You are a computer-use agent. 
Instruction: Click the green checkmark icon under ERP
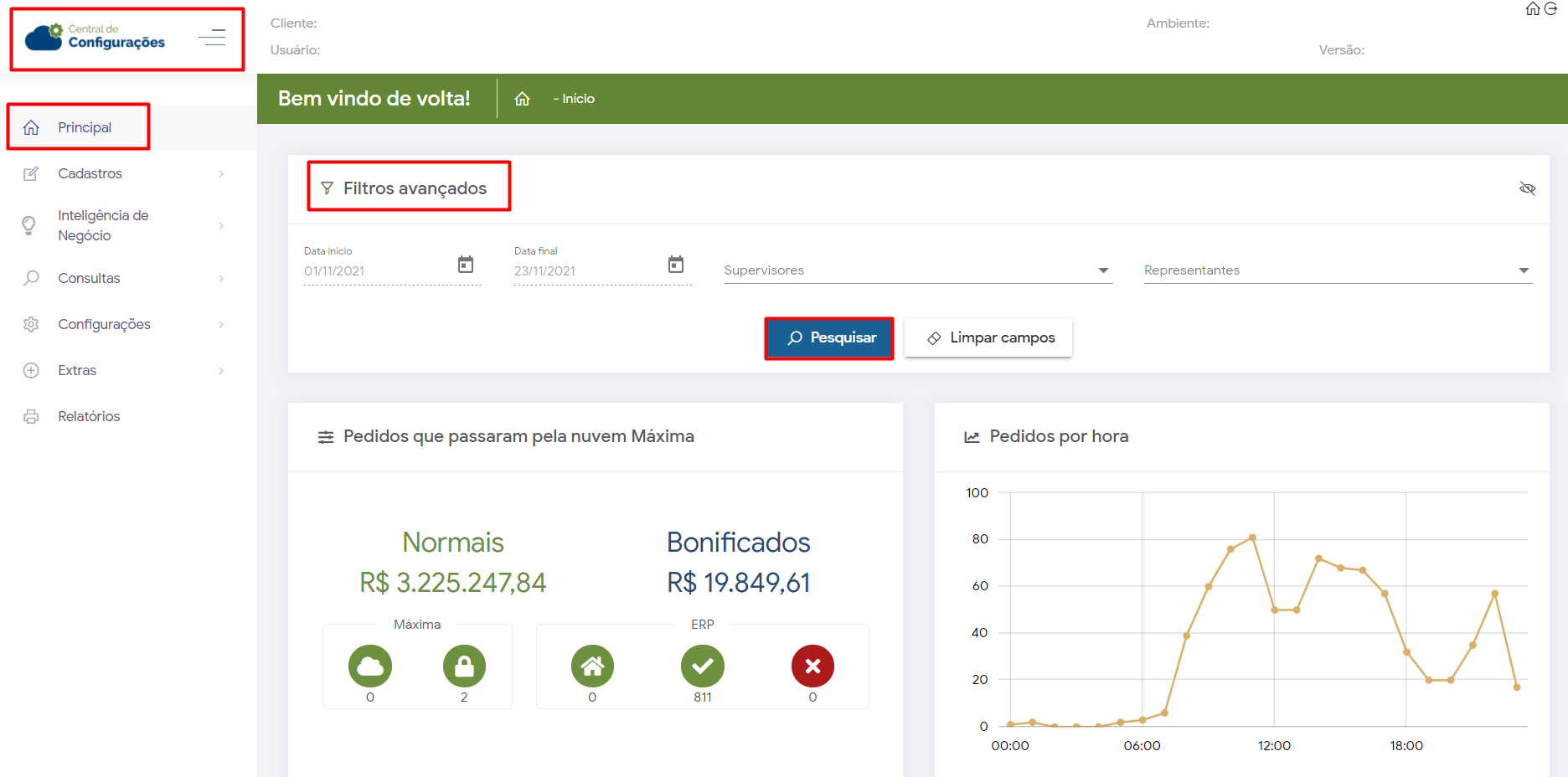point(702,666)
